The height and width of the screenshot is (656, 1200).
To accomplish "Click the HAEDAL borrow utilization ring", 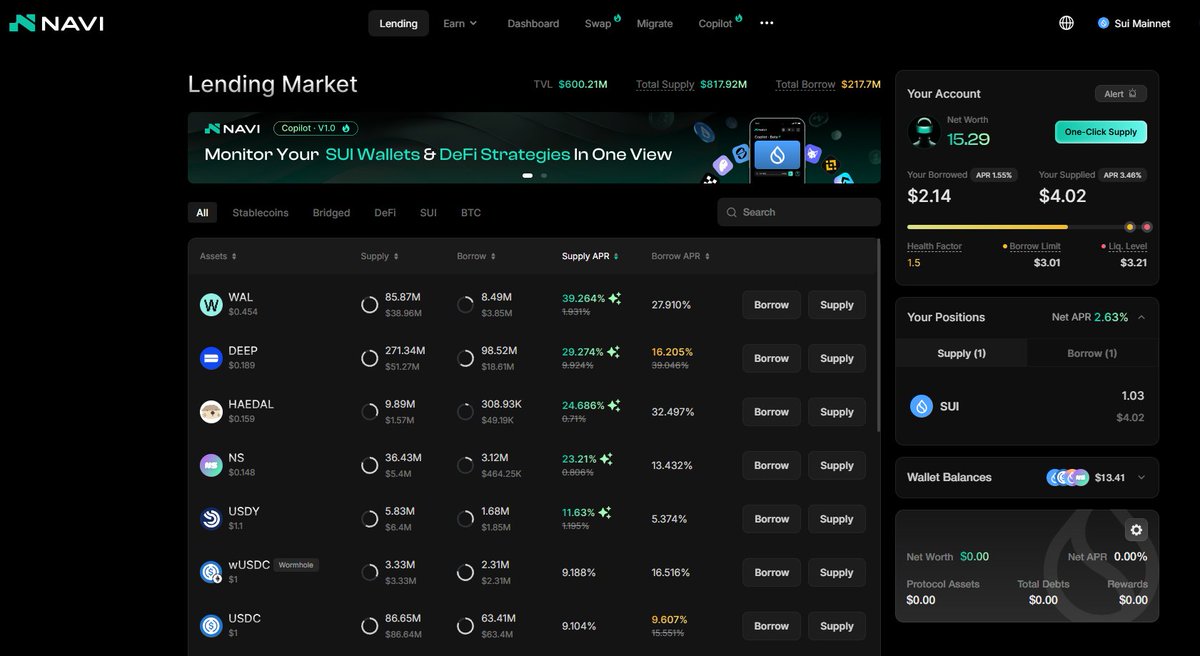I will pos(465,412).
